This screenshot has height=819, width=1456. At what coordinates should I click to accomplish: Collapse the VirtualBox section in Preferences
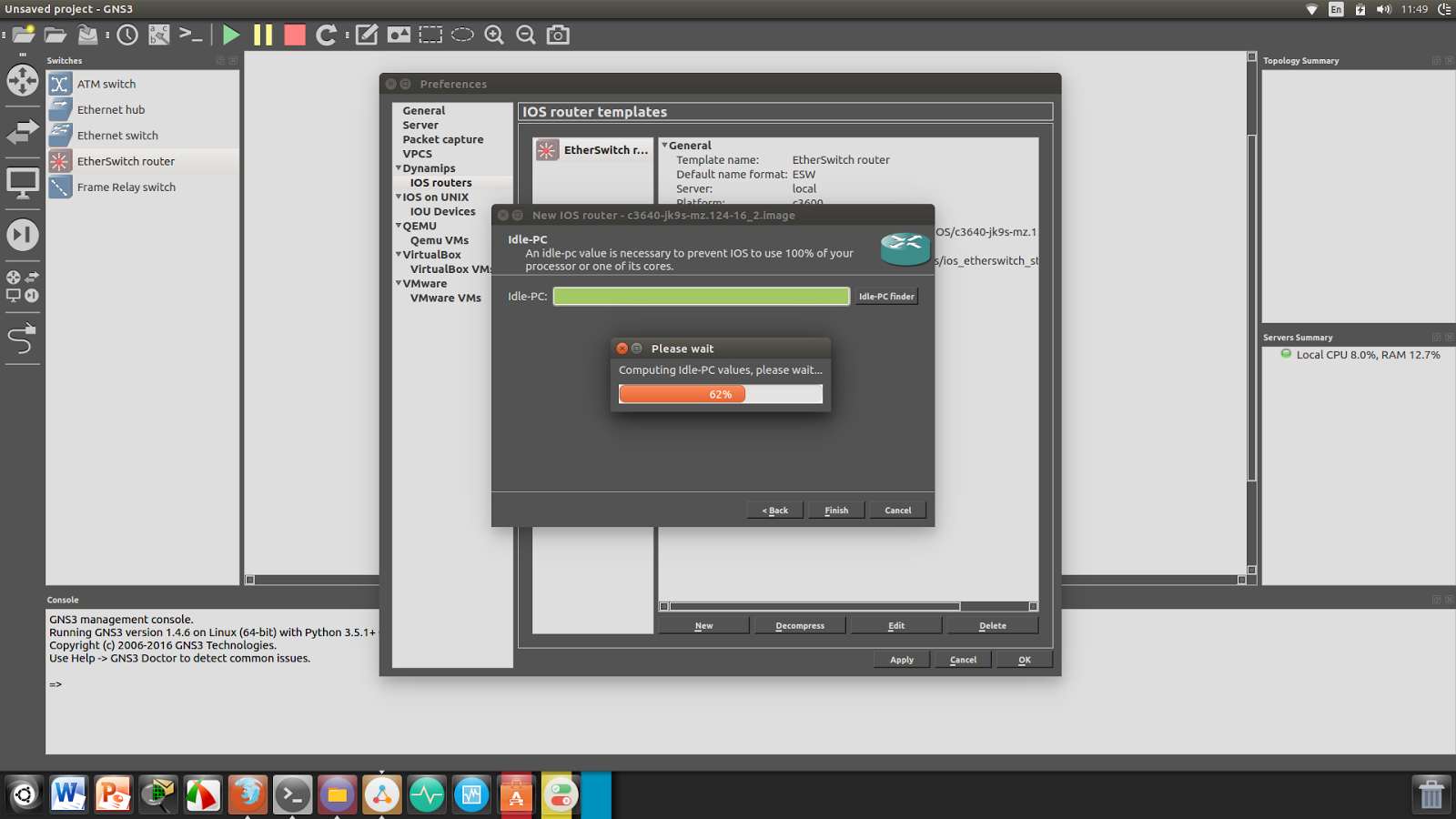399,255
